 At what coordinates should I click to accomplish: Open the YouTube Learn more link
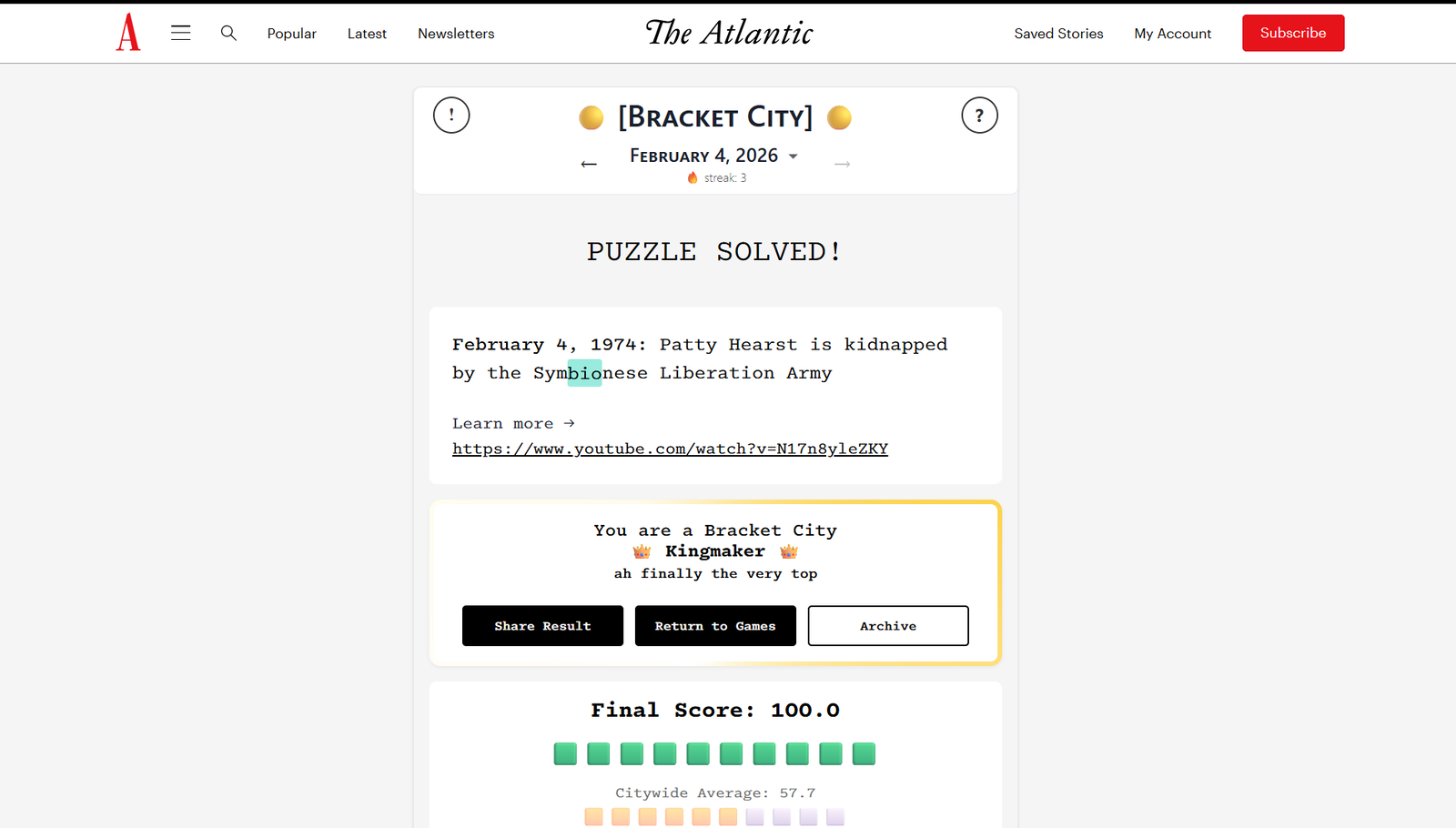pyautogui.click(x=670, y=449)
